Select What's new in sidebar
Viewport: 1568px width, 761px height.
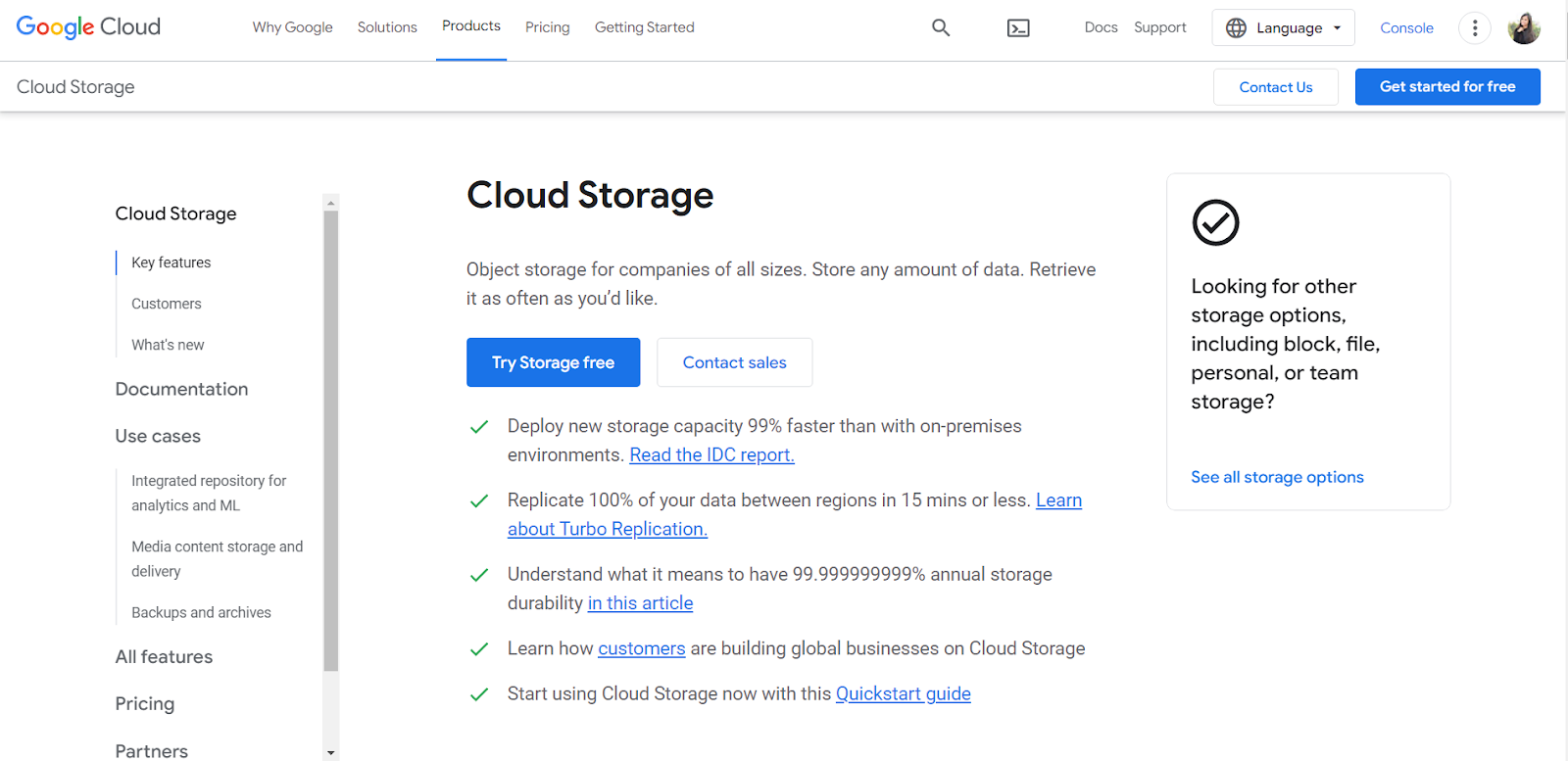click(x=168, y=345)
